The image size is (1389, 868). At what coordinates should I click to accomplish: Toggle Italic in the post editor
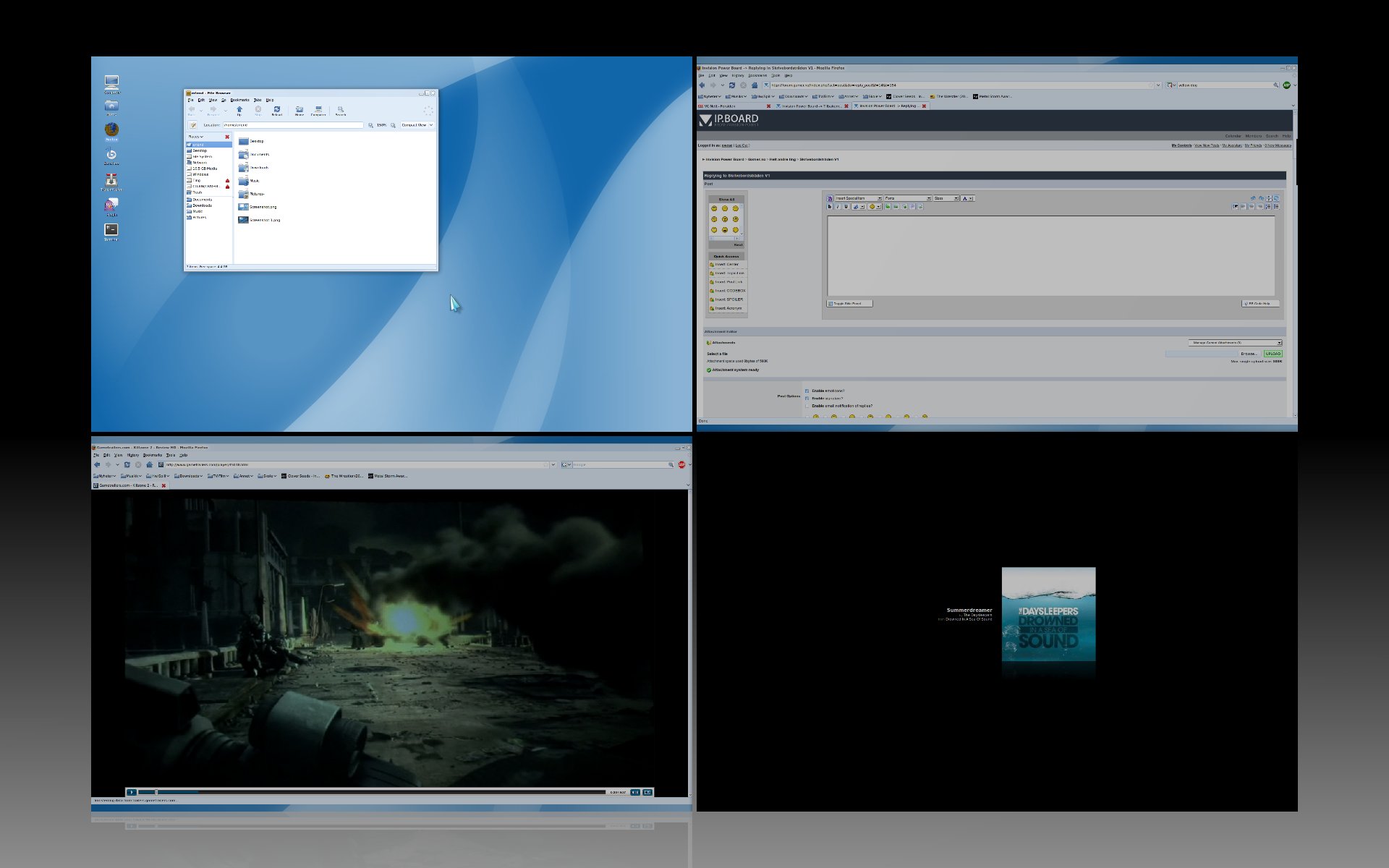pos(838,207)
